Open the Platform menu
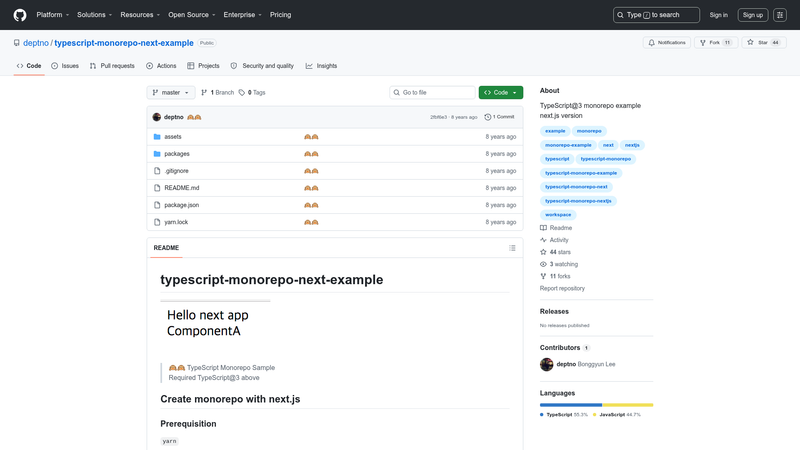This screenshot has height=450, width=800. coord(53,15)
